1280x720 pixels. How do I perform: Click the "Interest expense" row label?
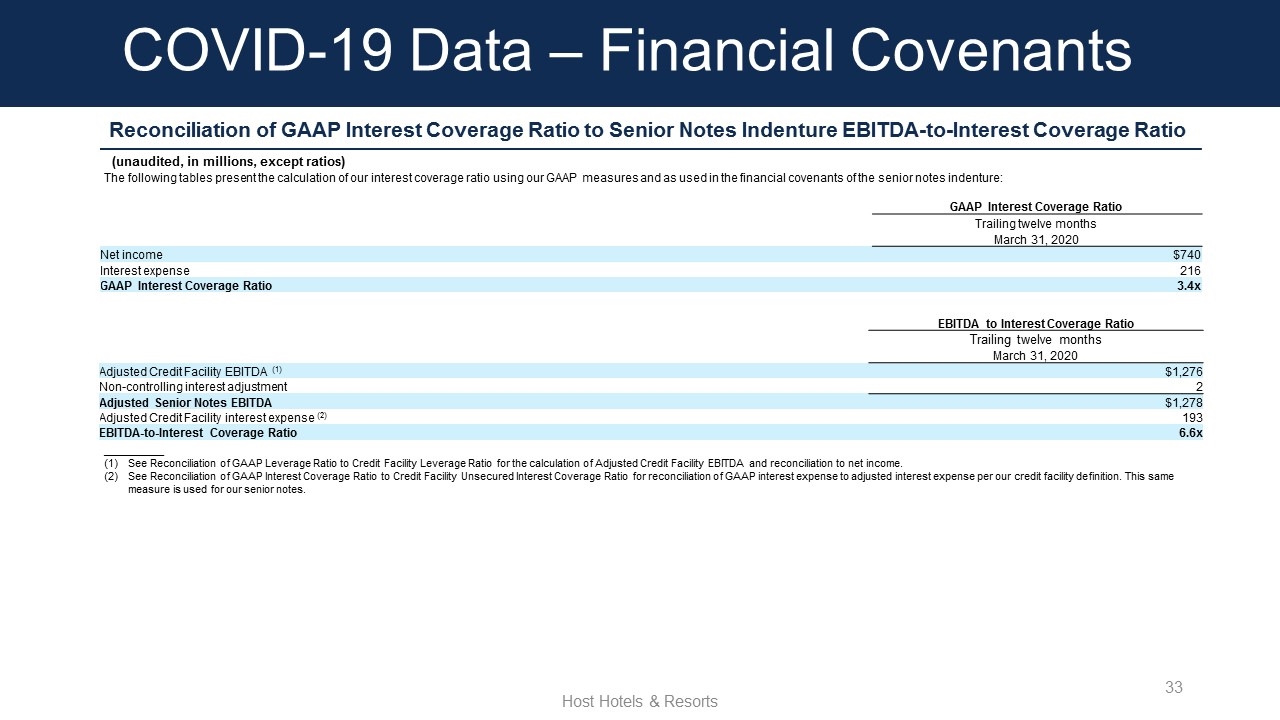coord(145,271)
